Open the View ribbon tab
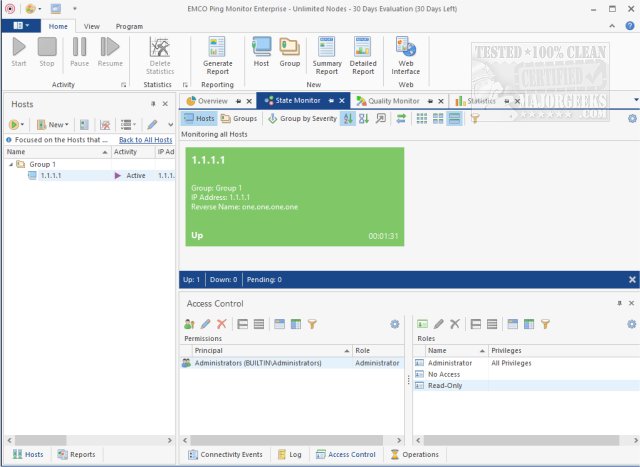This screenshot has height=467, width=640. 91,26
